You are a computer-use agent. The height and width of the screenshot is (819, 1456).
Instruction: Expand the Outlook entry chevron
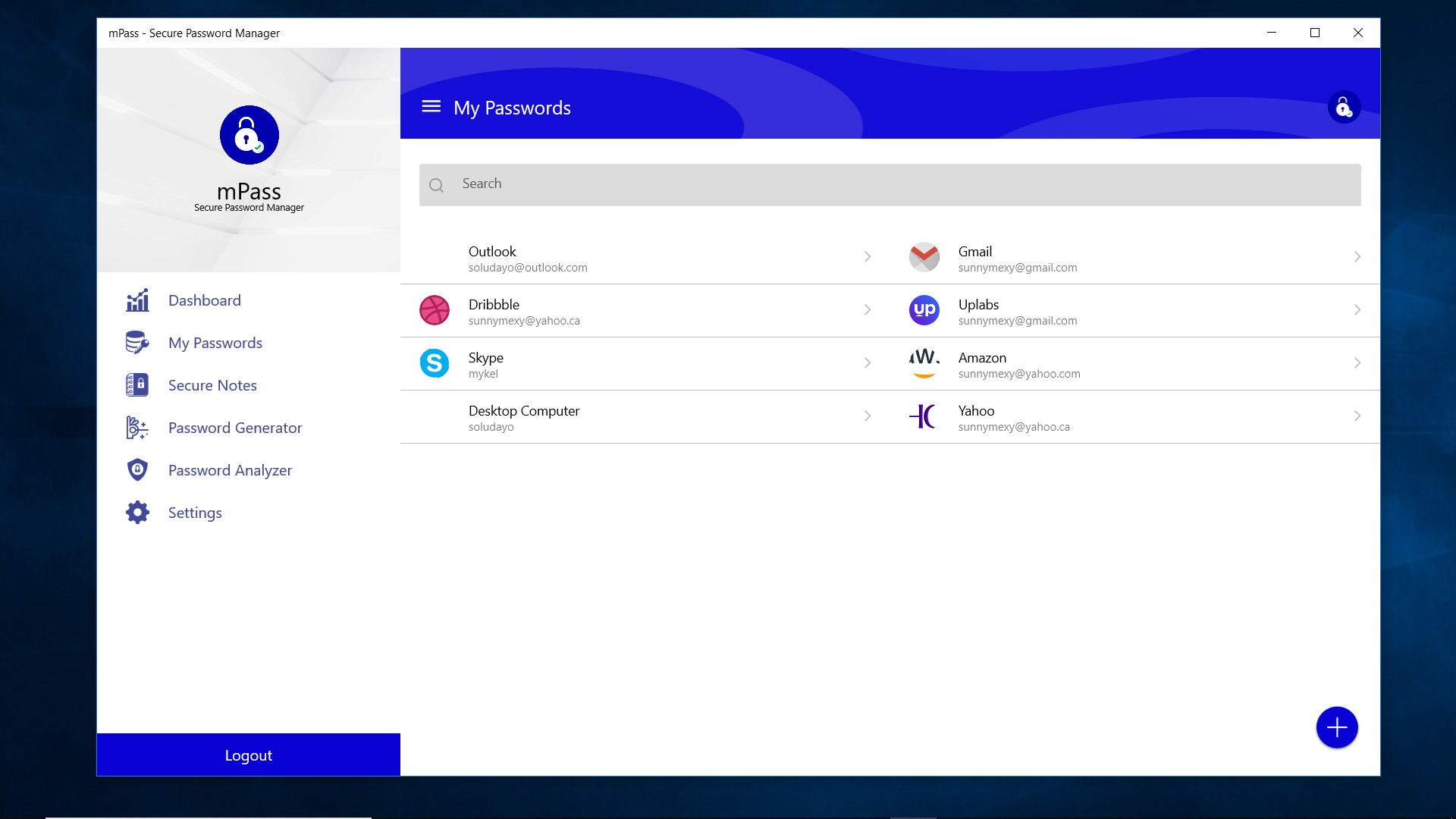868,257
